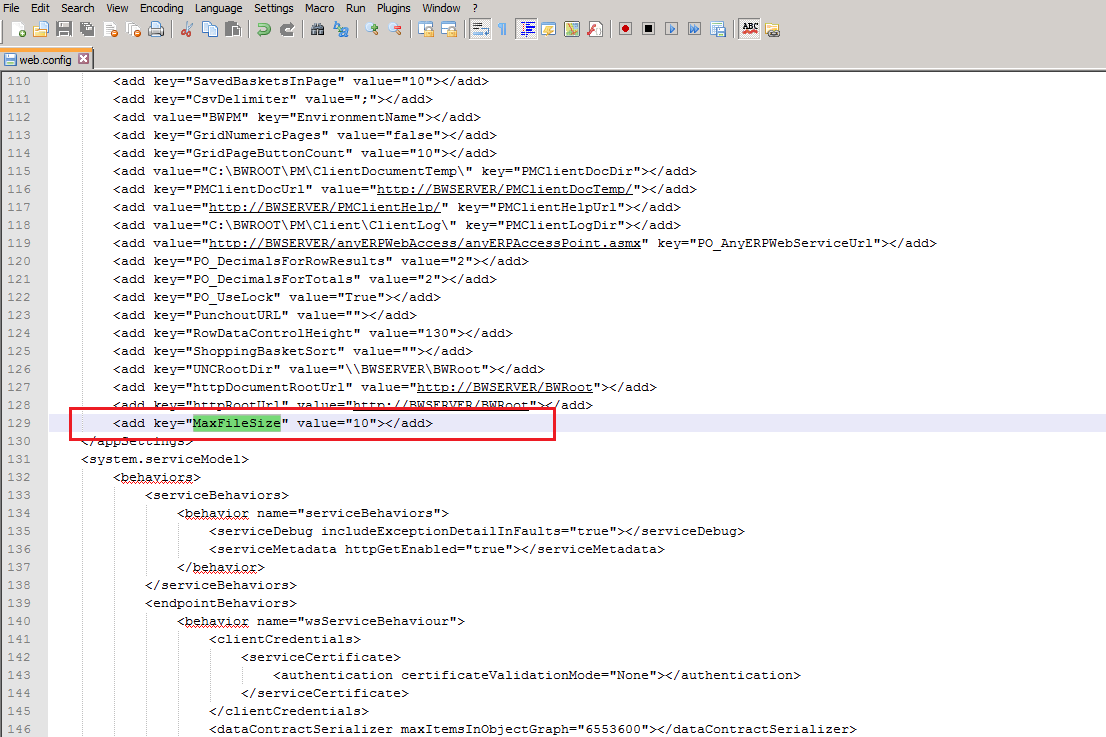The width and height of the screenshot is (1106, 737).
Task: Click the Zoom Out magnifier icon
Action: pos(395,30)
